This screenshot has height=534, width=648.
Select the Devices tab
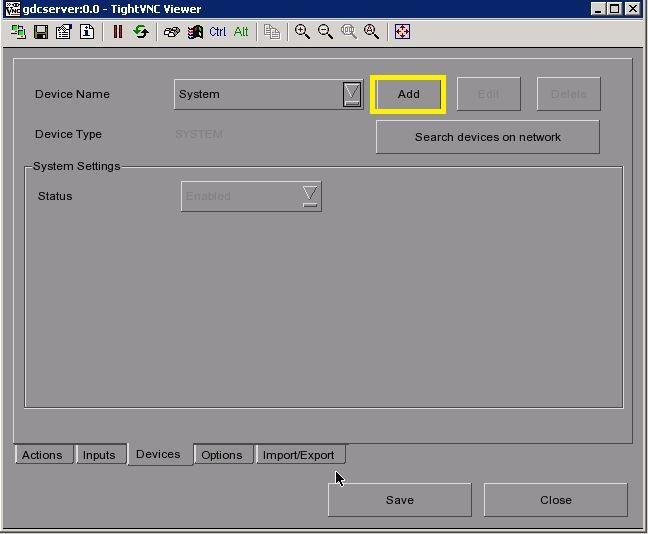pyautogui.click(x=160, y=454)
